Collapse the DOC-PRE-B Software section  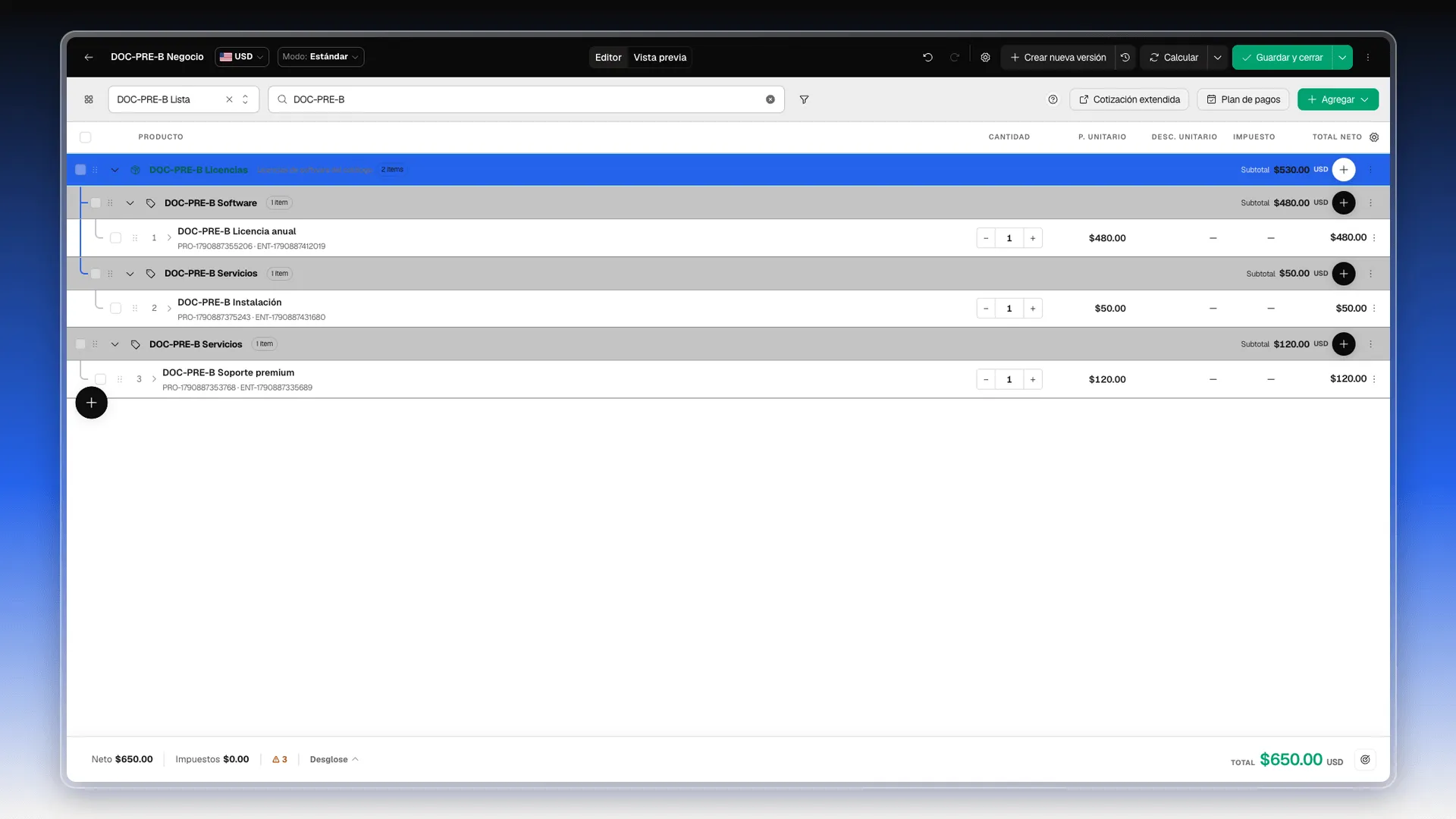pyautogui.click(x=130, y=202)
